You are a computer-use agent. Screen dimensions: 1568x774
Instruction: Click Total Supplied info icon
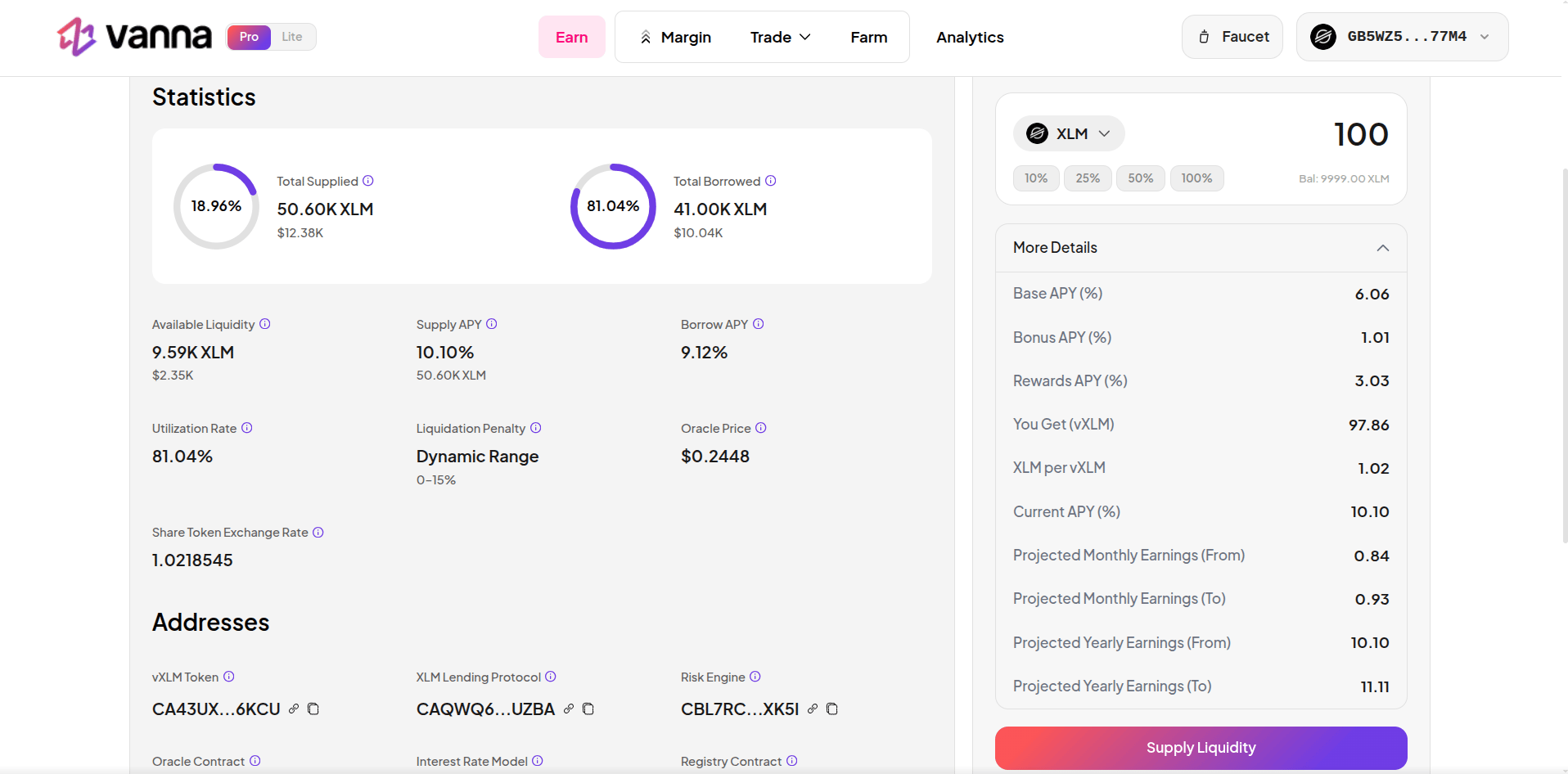coord(368,181)
